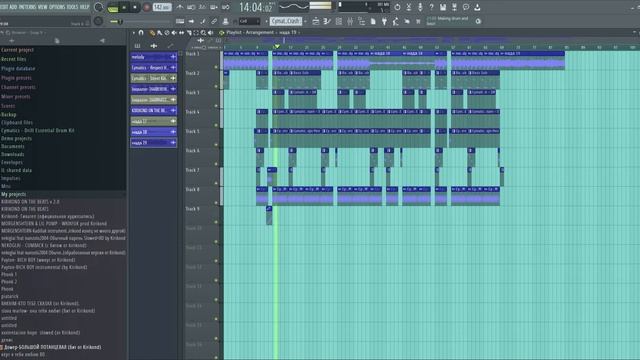Mute Track 1 using its green dot
This screenshot has height=360, width=640.
(216, 67)
